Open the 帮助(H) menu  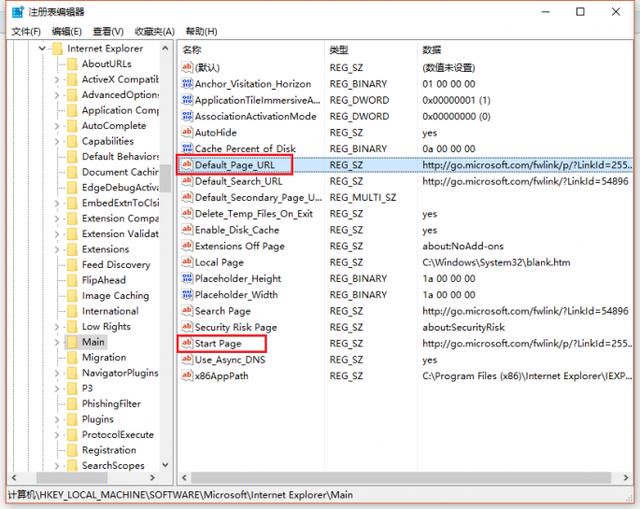point(201,31)
